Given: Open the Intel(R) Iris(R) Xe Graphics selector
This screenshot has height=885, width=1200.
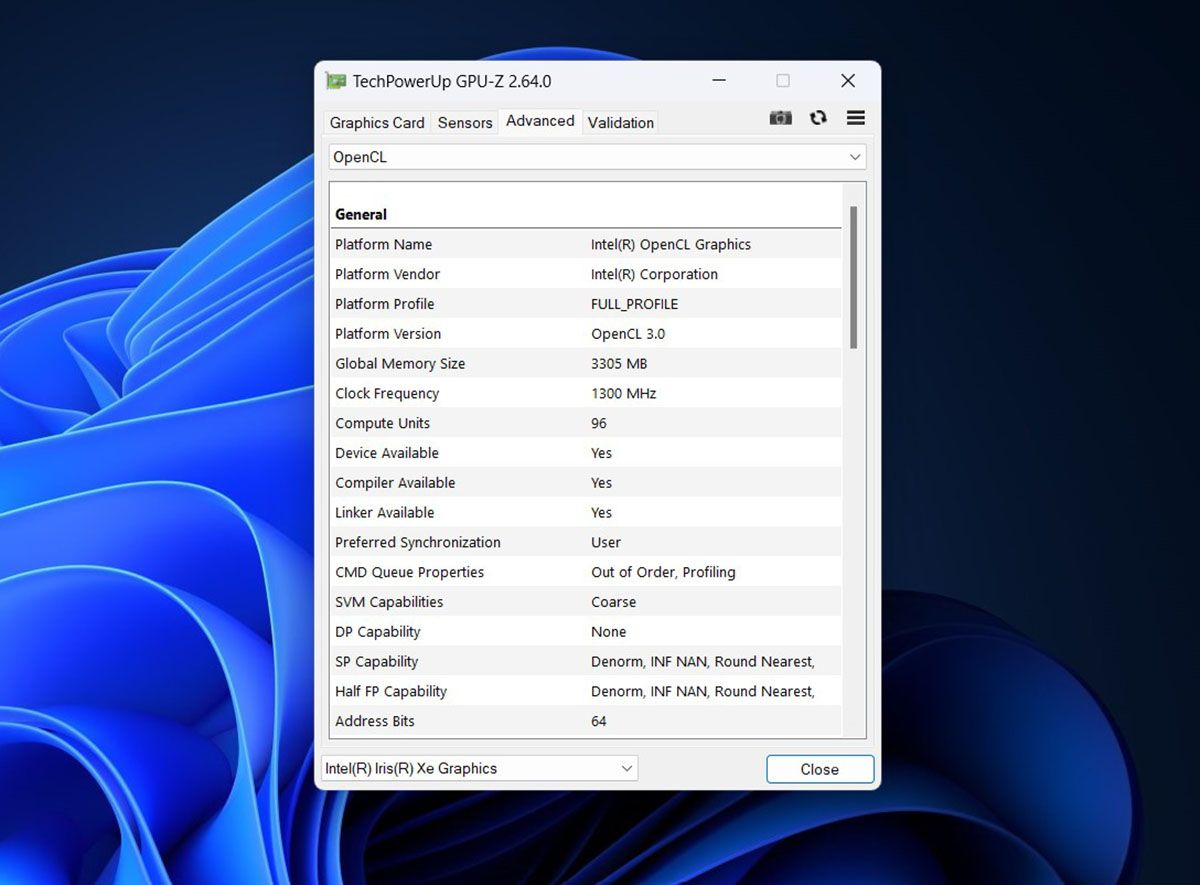Looking at the screenshot, I should coord(479,769).
